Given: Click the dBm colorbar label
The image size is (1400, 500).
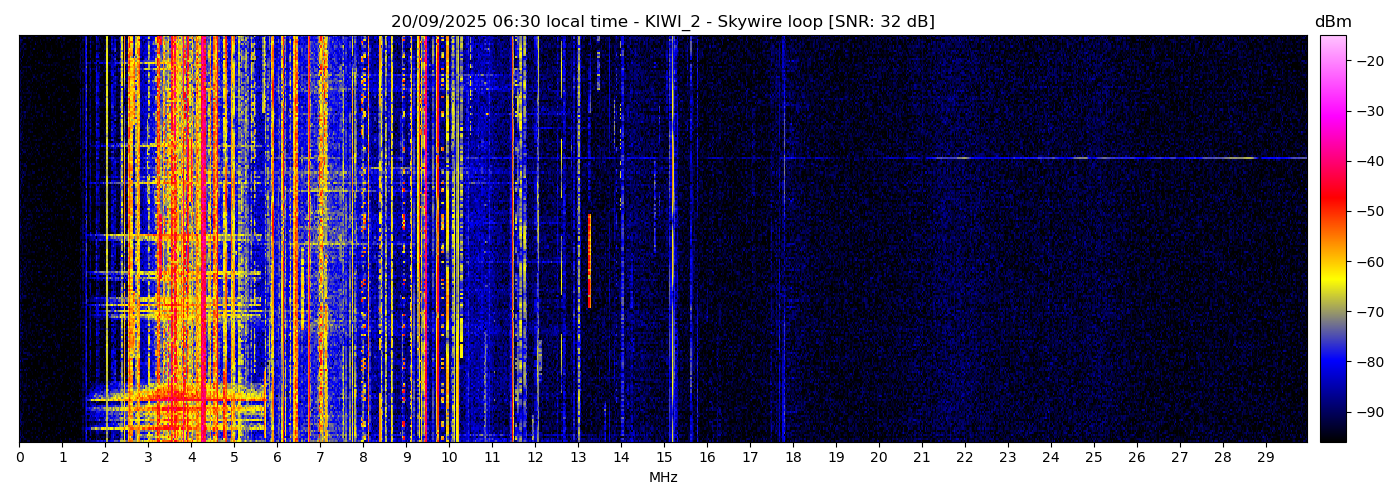Looking at the screenshot, I should click(1332, 22).
